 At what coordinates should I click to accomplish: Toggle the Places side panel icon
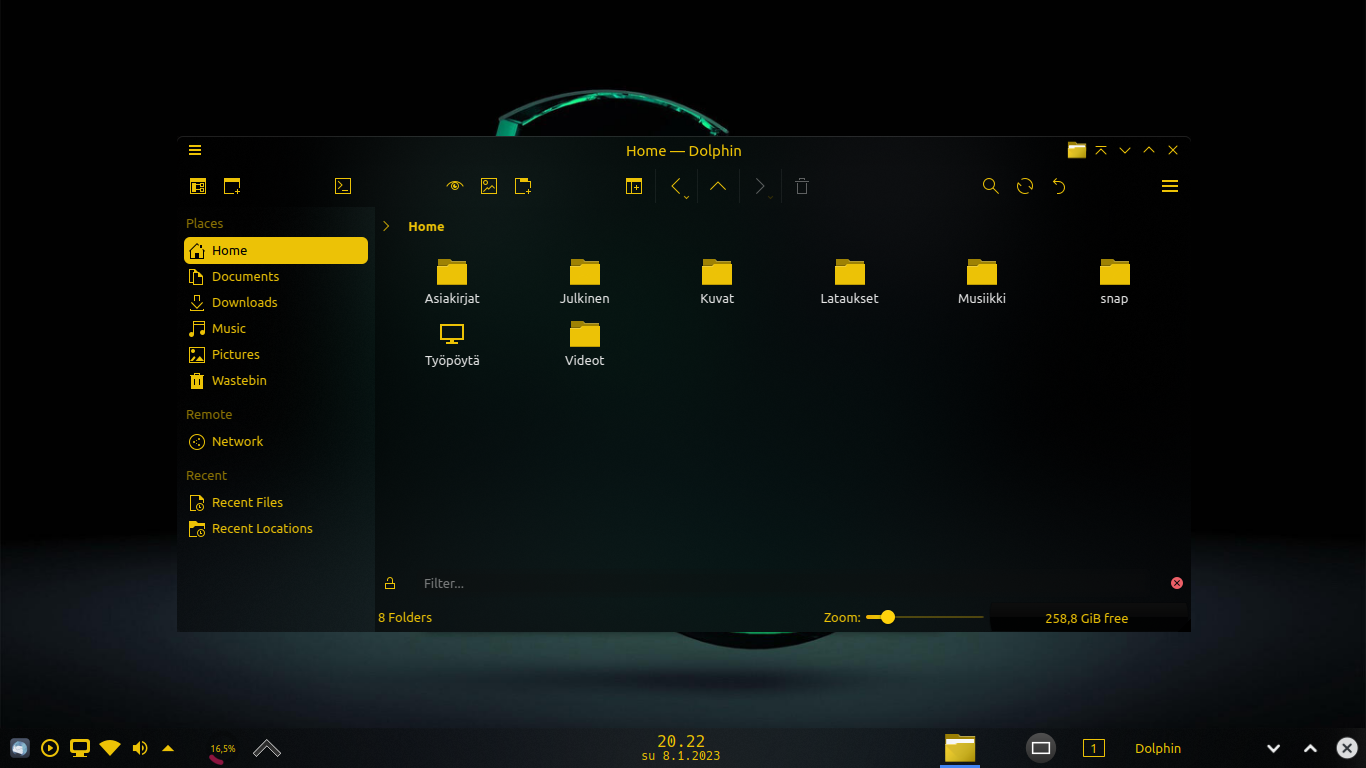(x=198, y=186)
